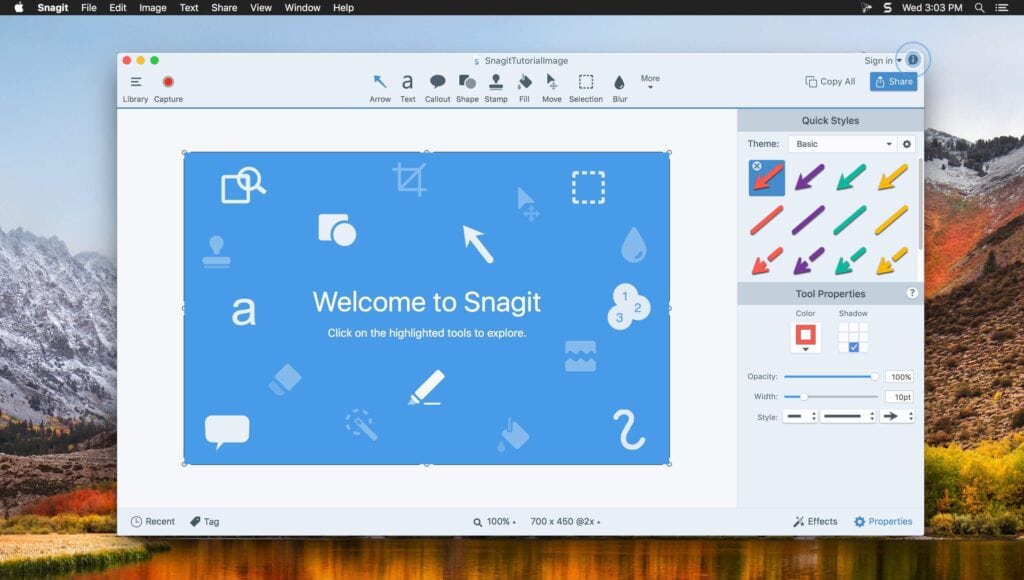Select the Text tool
The image size is (1024, 580).
pyautogui.click(x=408, y=88)
